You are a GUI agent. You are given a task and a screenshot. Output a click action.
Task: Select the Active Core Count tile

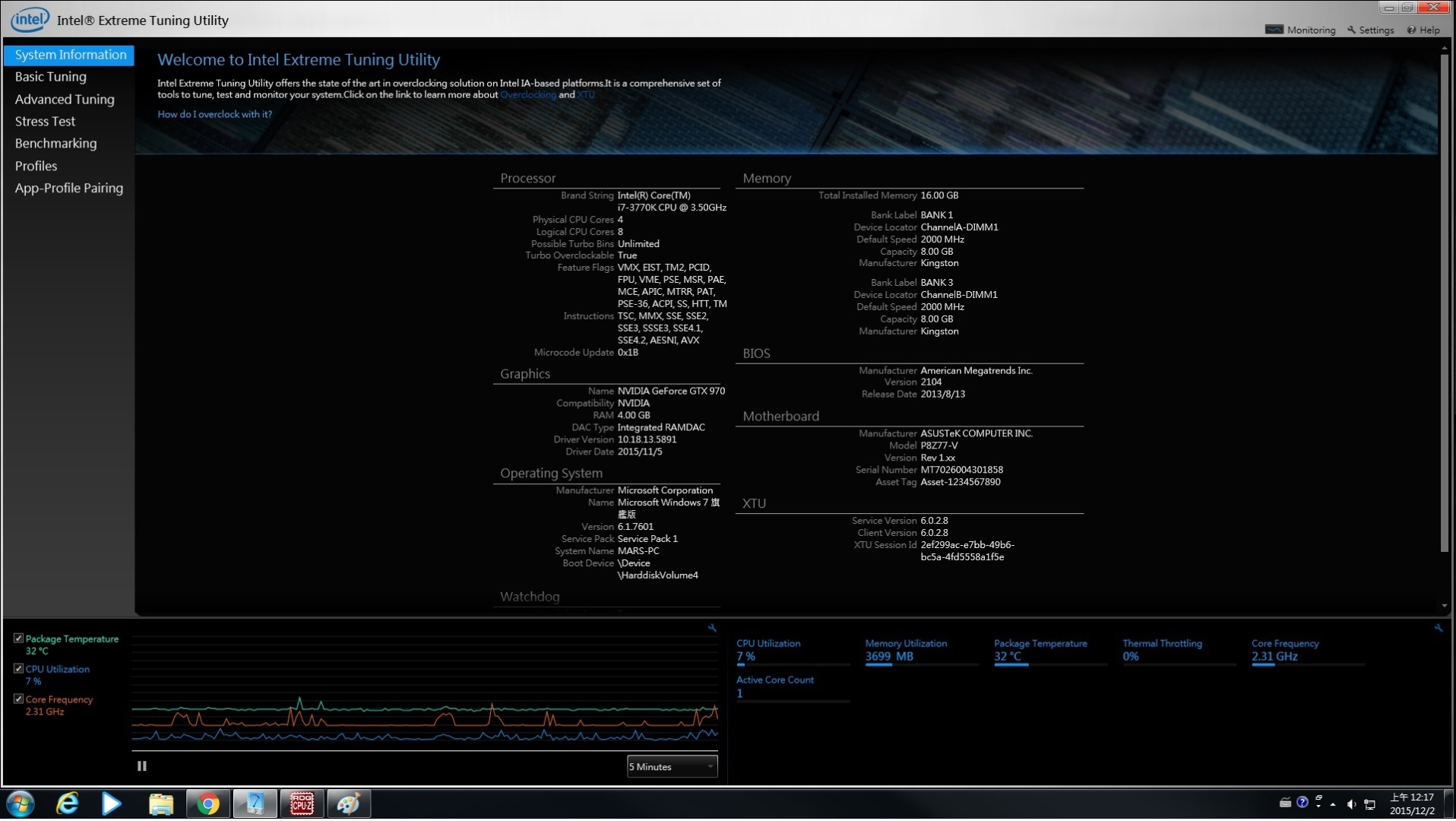pos(793,687)
